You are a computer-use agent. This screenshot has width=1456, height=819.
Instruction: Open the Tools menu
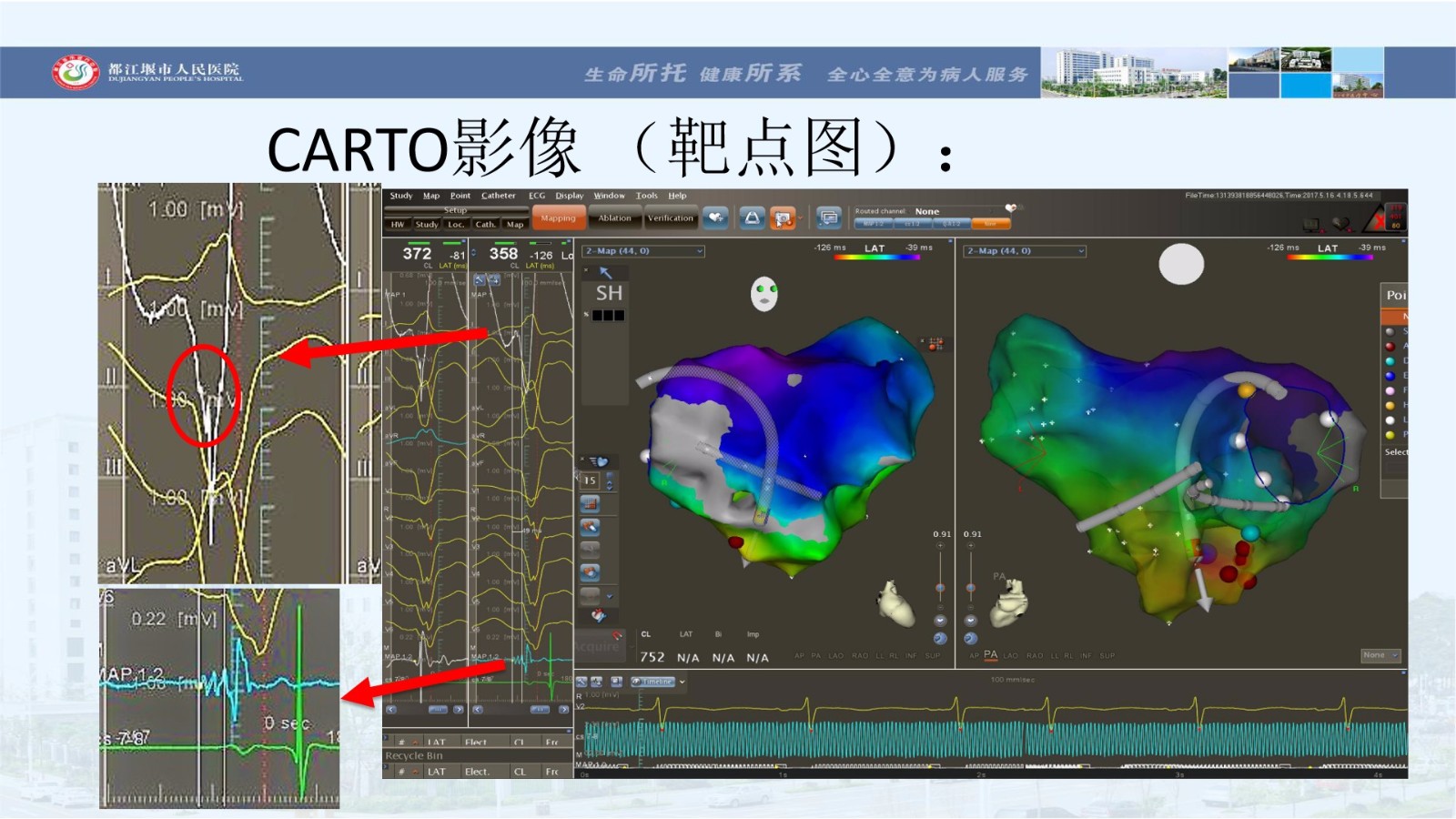pyautogui.click(x=646, y=196)
